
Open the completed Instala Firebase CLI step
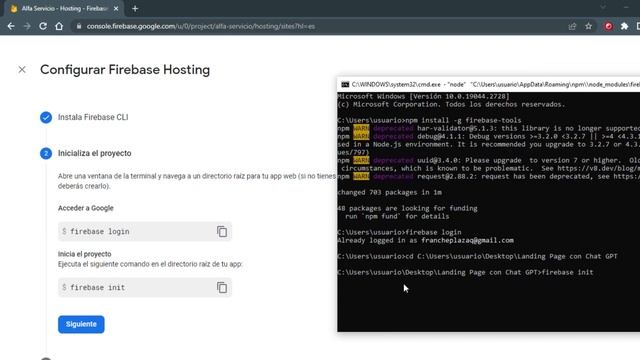93,117
